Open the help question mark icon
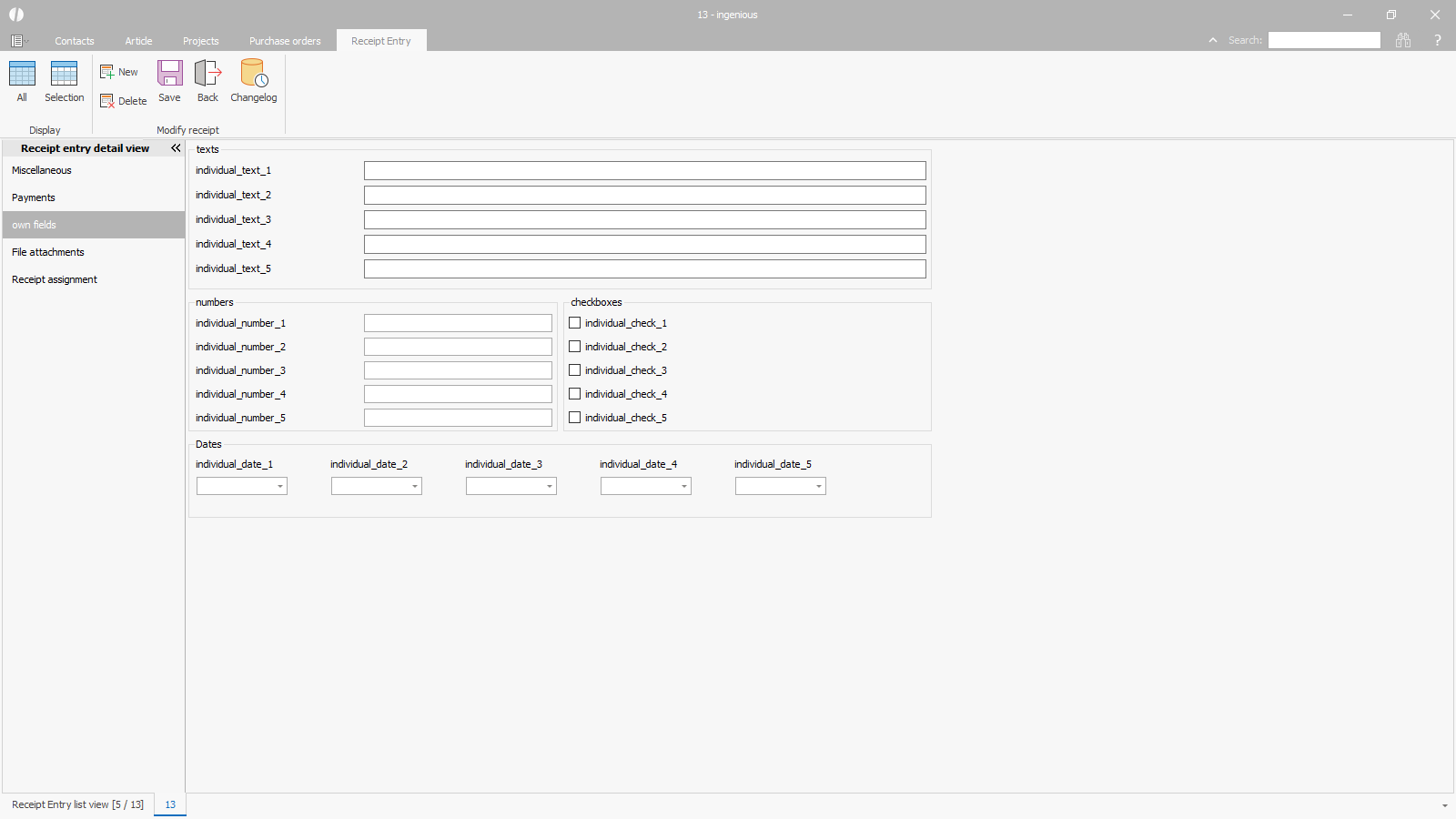The height and width of the screenshot is (819, 1456). 1438,40
